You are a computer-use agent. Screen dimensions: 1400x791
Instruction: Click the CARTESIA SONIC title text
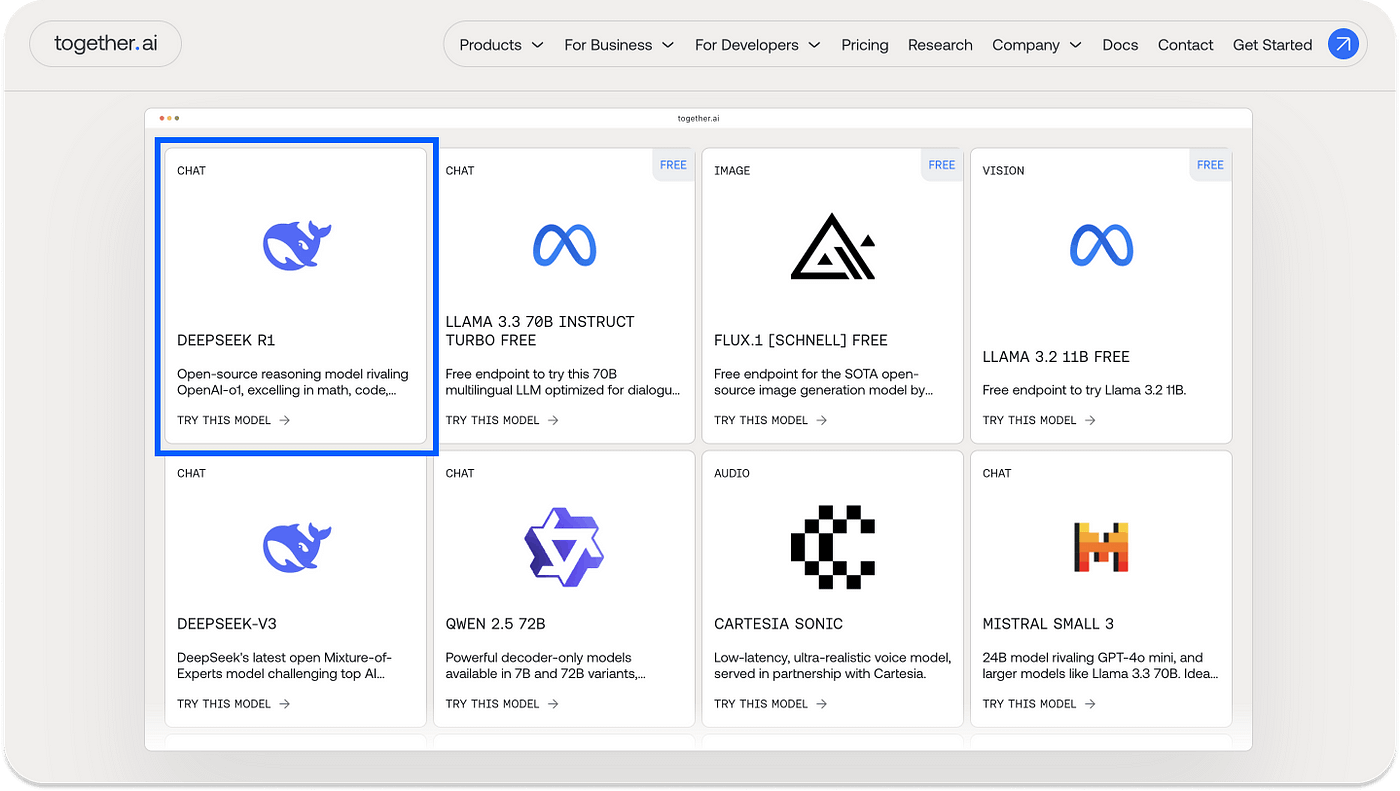pos(778,624)
